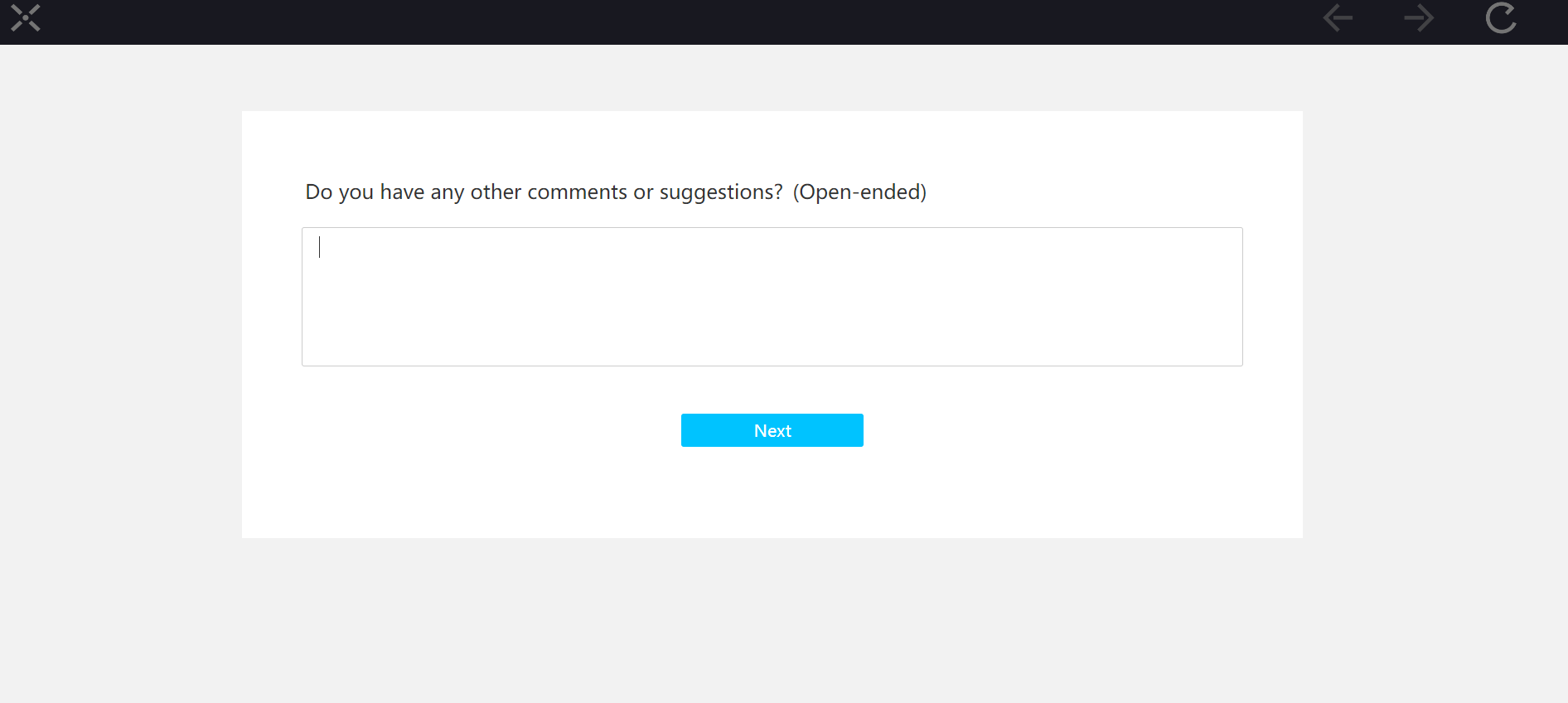
Task: Tap the forward navigation arrow in header
Action: [1419, 18]
